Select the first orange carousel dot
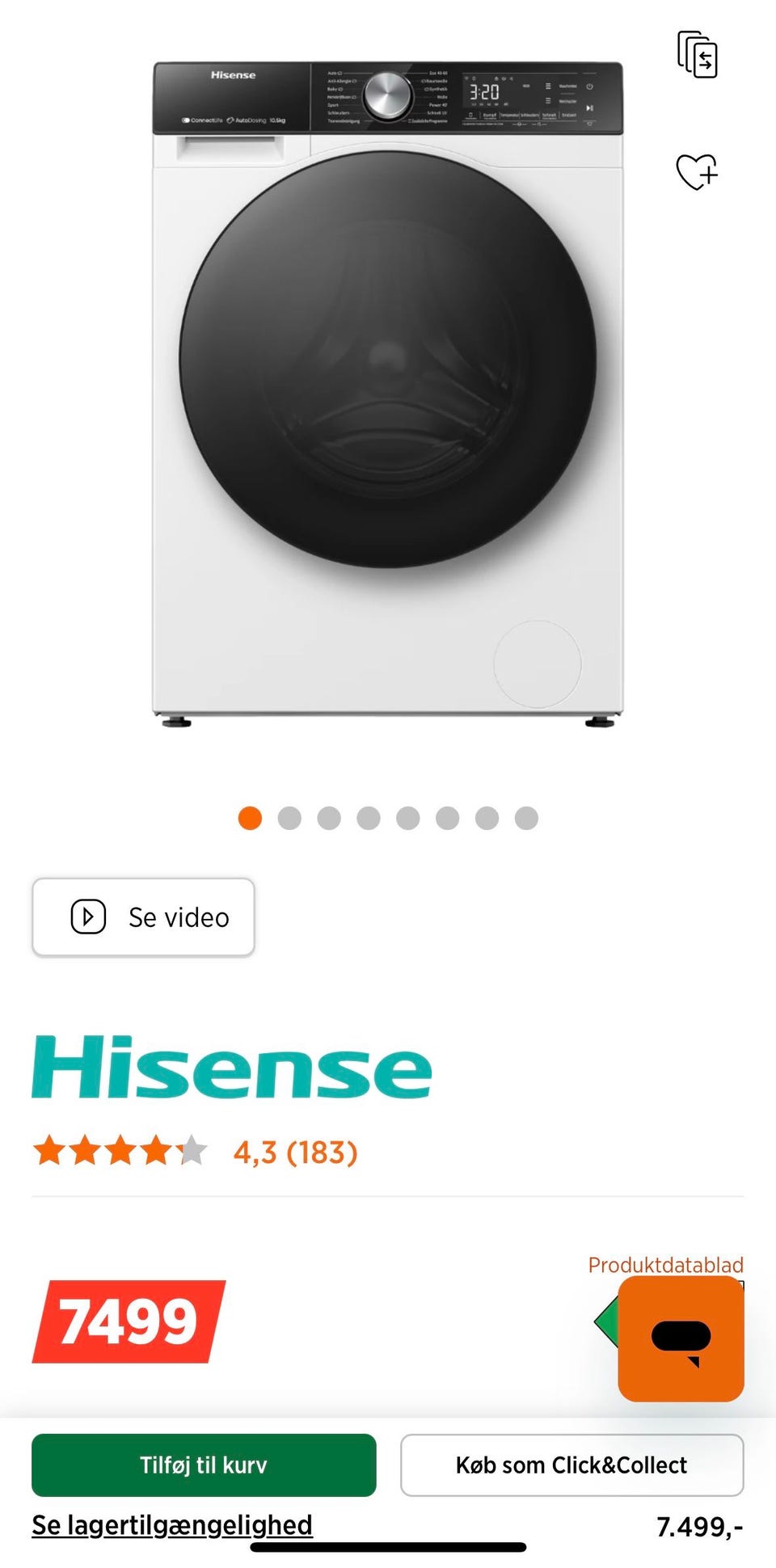Image resolution: width=776 pixels, height=1568 pixels. tap(250, 818)
